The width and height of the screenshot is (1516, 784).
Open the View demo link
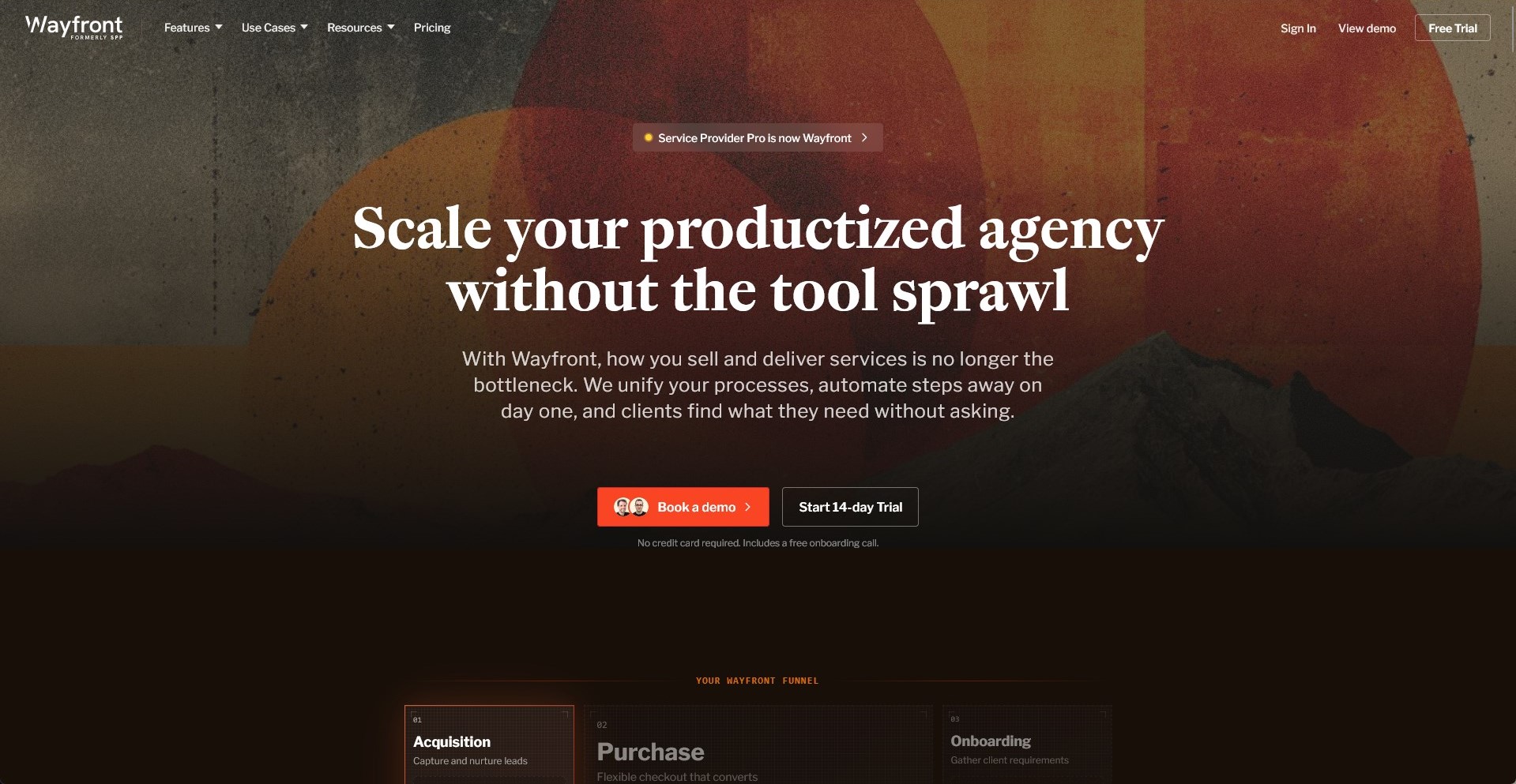point(1367,28)
